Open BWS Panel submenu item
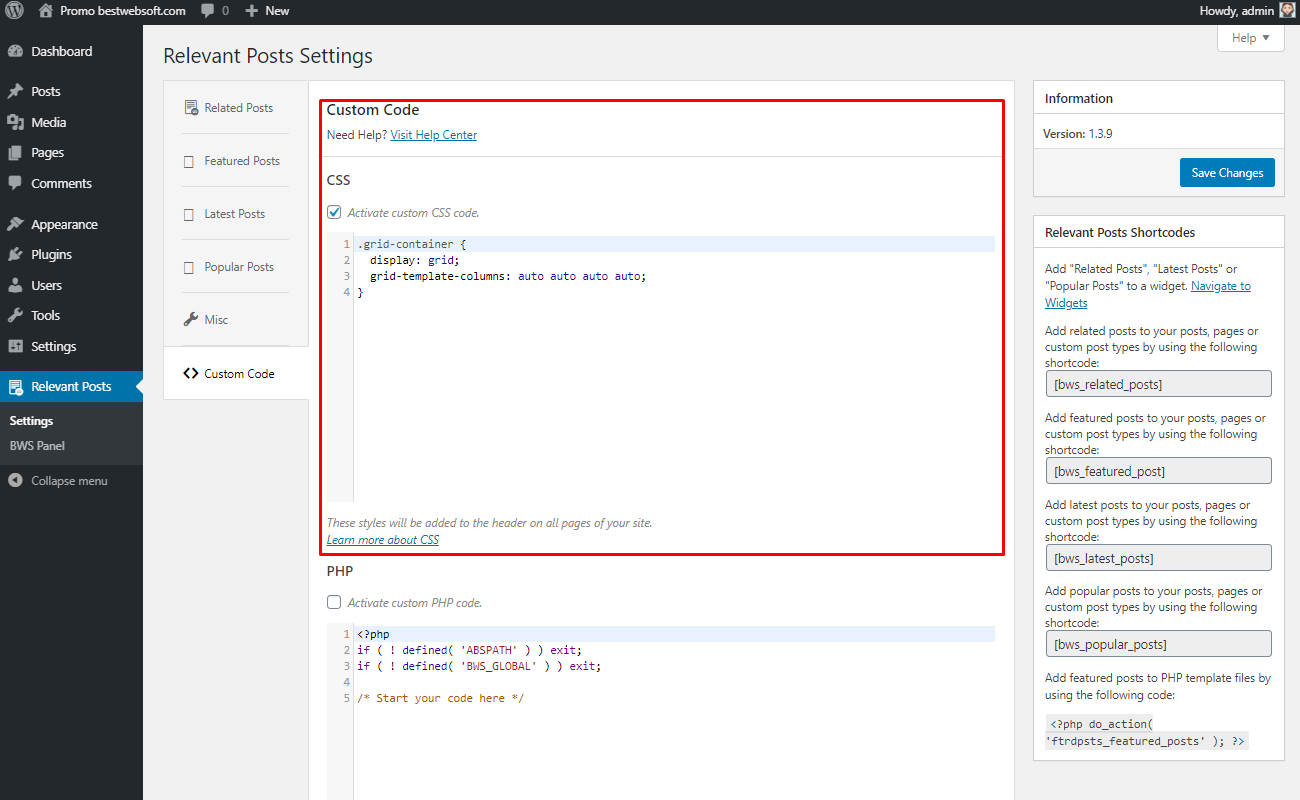The width and height of the screenshot is (1300, 800). click(x=37, y=446)
